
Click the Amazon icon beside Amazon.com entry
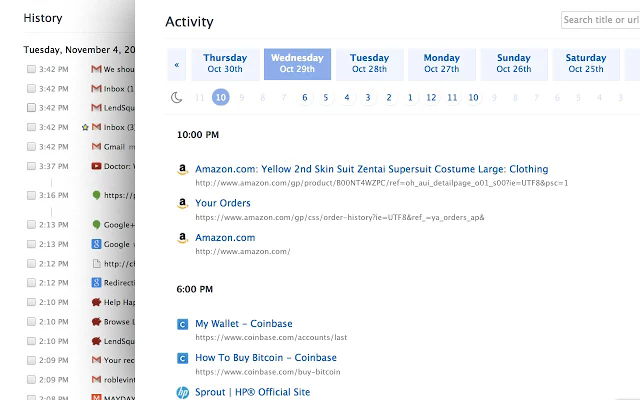coord(182,238)
